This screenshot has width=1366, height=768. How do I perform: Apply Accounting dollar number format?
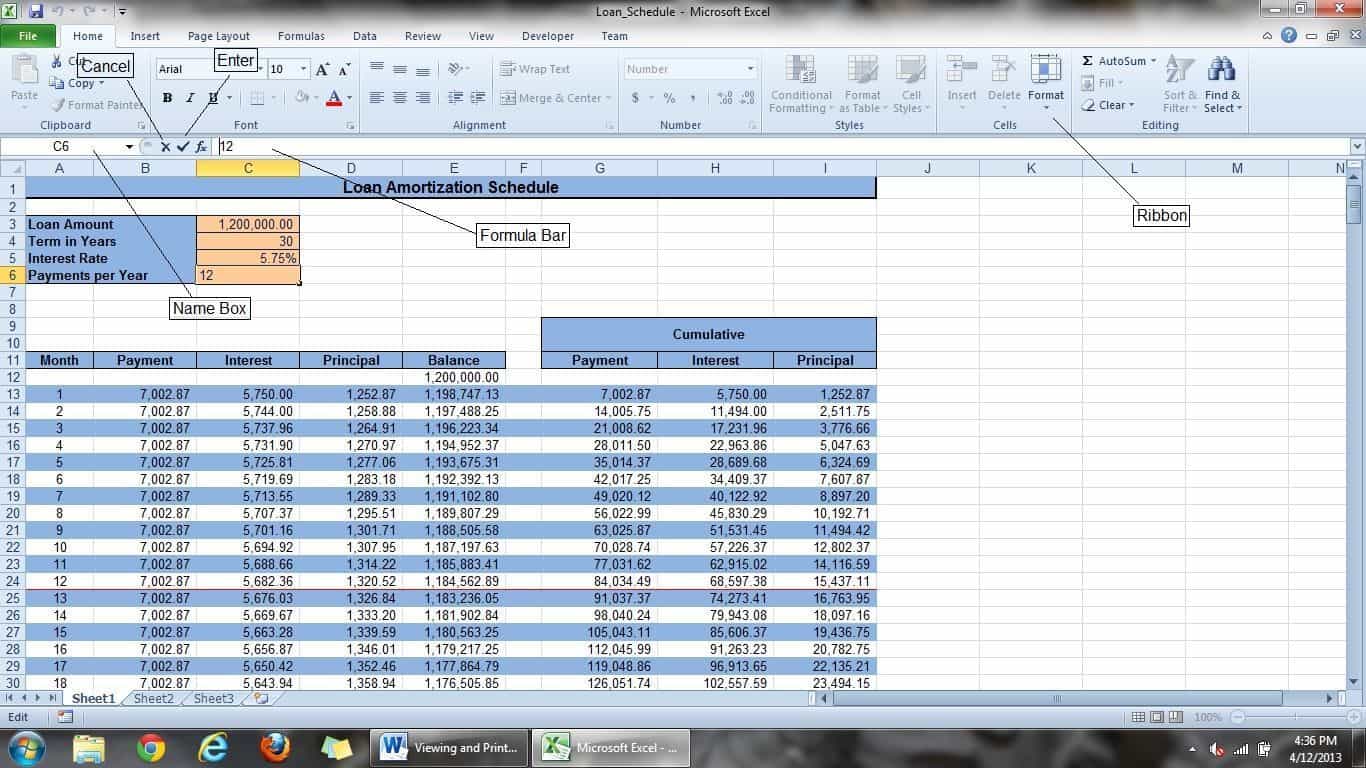pos(635,98)
